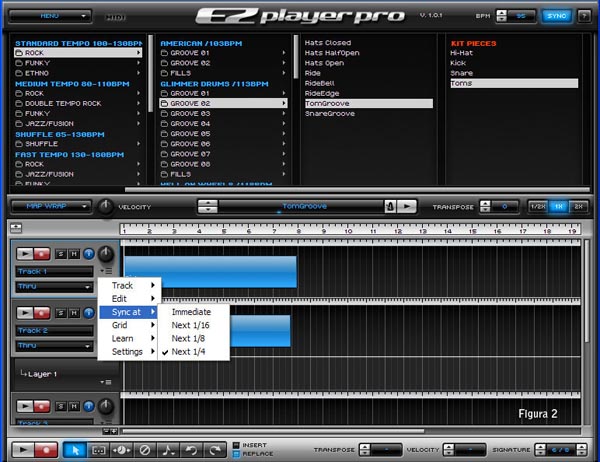Set playback speed to 1/2X

(538, 207)
